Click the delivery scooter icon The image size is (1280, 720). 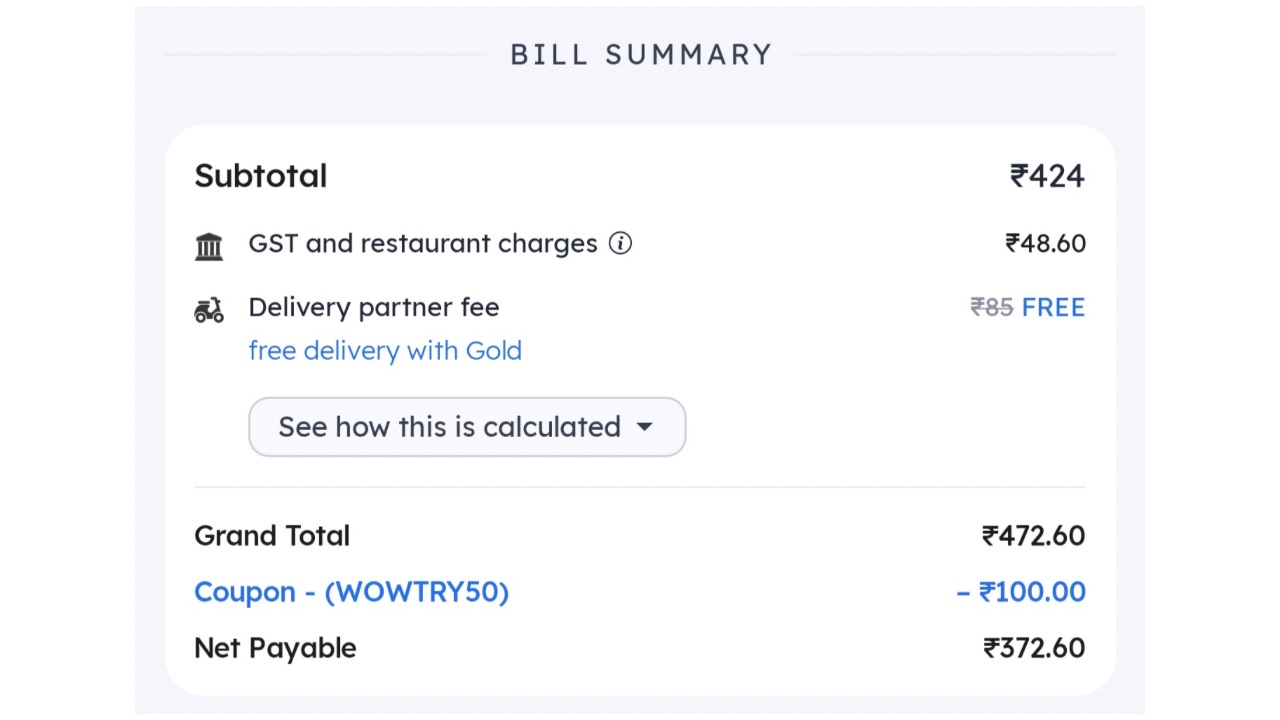[x=209, y=310]
